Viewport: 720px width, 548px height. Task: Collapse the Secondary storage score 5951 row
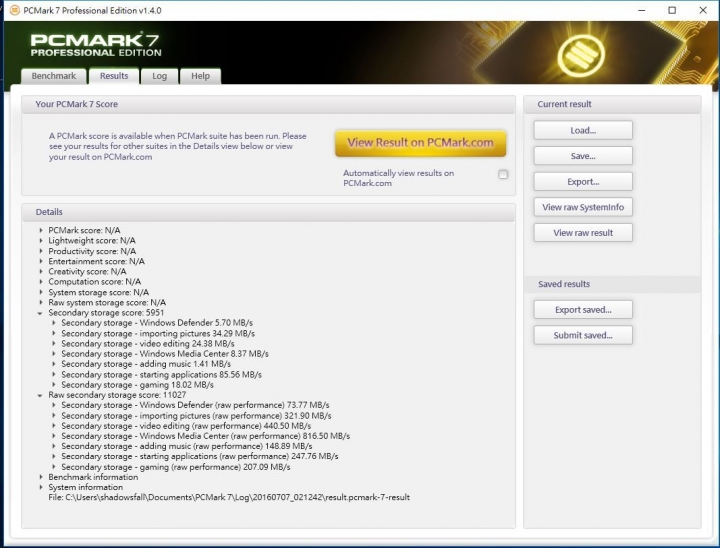tap(40, 313)
